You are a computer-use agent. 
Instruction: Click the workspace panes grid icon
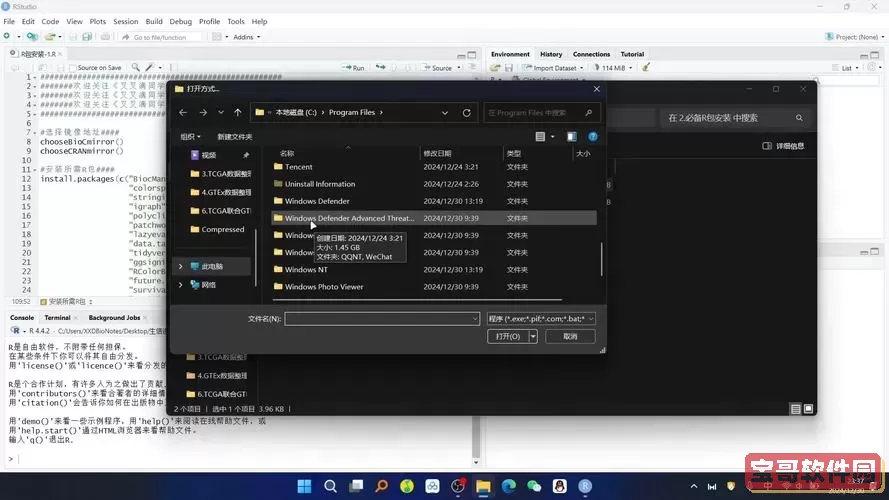217,37
